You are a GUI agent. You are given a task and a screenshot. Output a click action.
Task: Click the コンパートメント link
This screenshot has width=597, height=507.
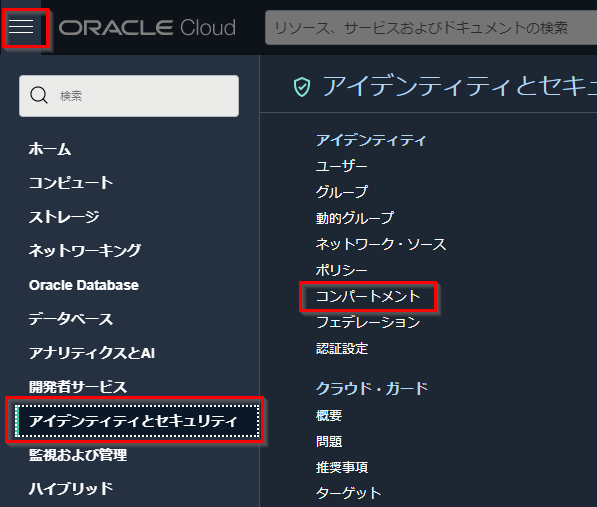point(368,297)
